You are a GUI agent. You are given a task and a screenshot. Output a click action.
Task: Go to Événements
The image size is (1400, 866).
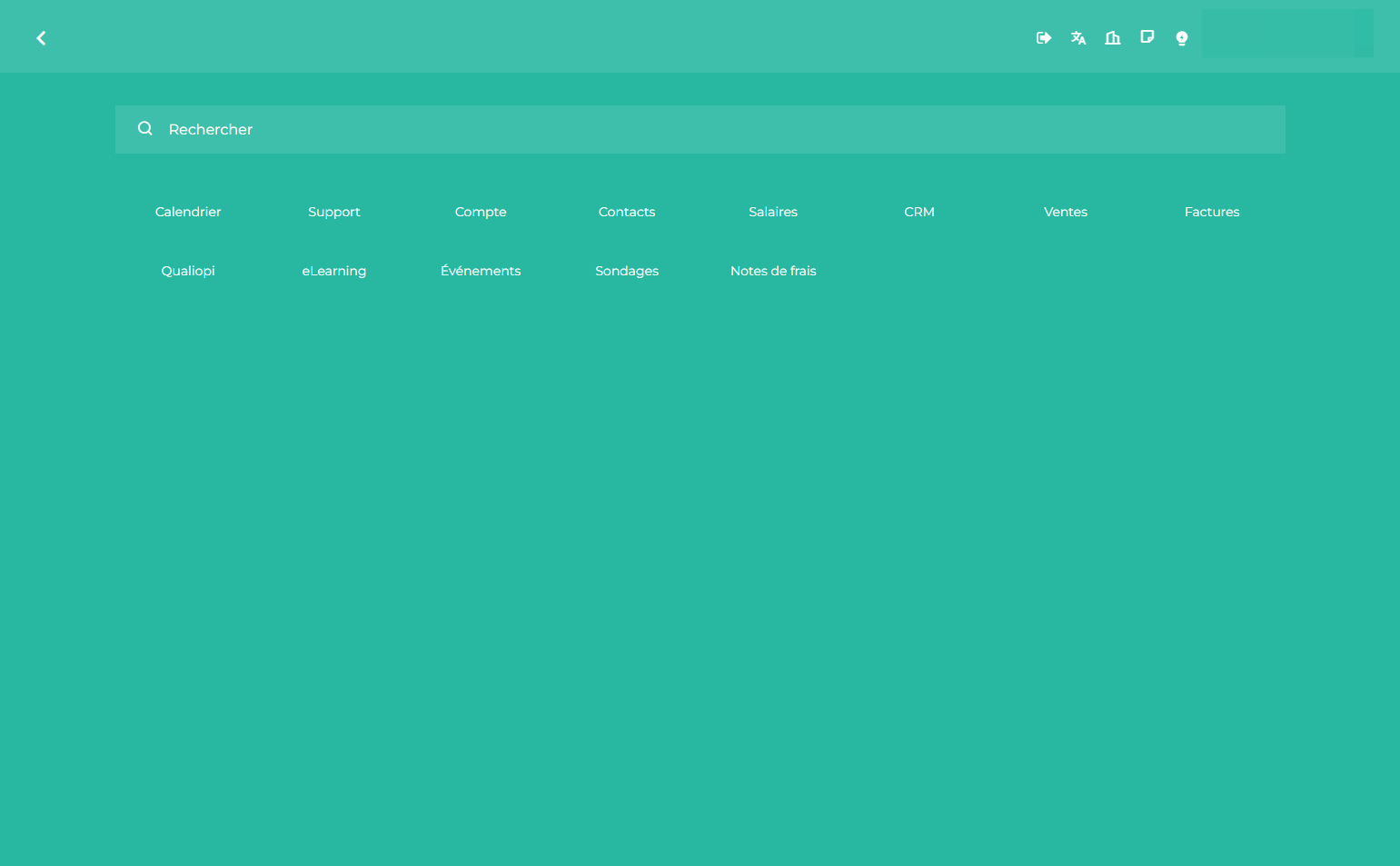tap(481, 271)
